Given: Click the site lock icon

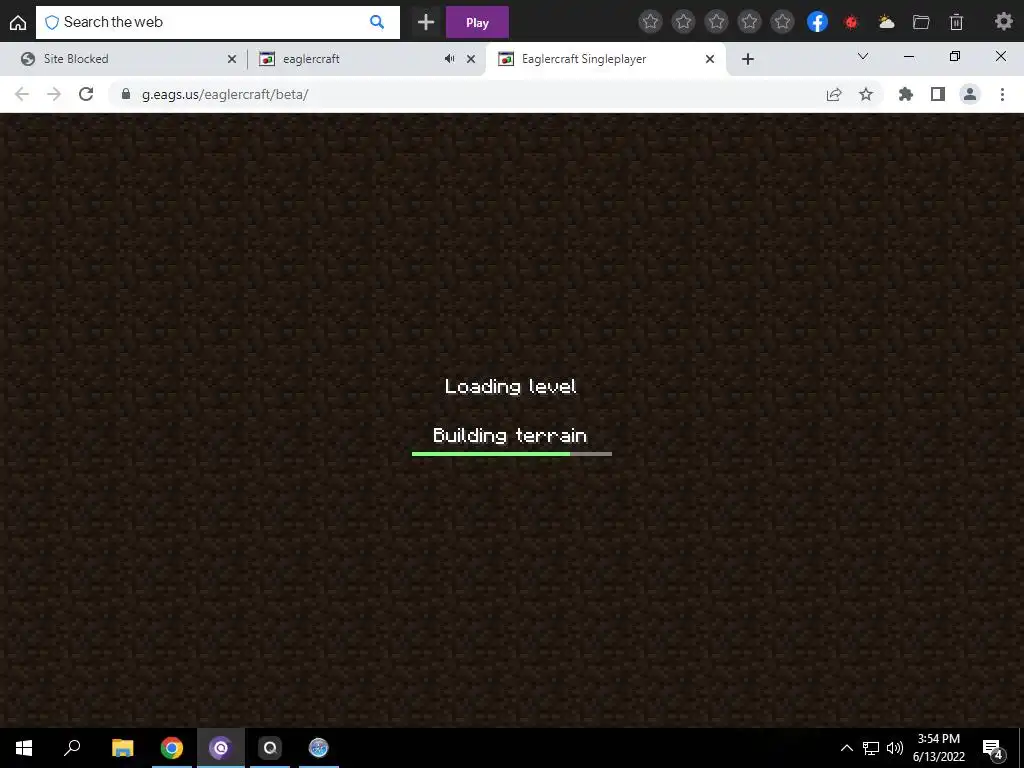Looking at the screenshot, I should click(x=126, y=94).
